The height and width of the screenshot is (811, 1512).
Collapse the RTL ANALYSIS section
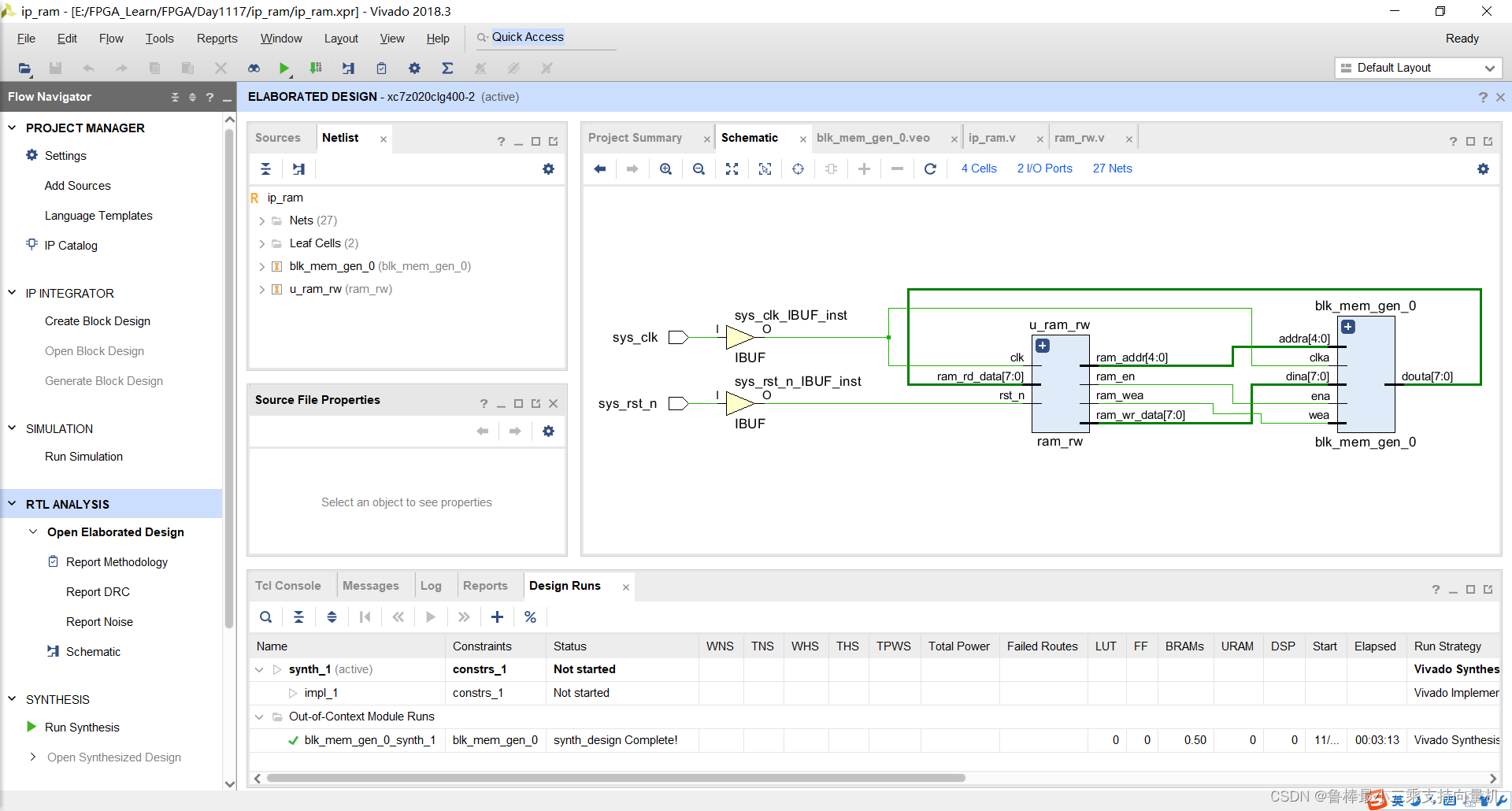click(x=12, y=504)
